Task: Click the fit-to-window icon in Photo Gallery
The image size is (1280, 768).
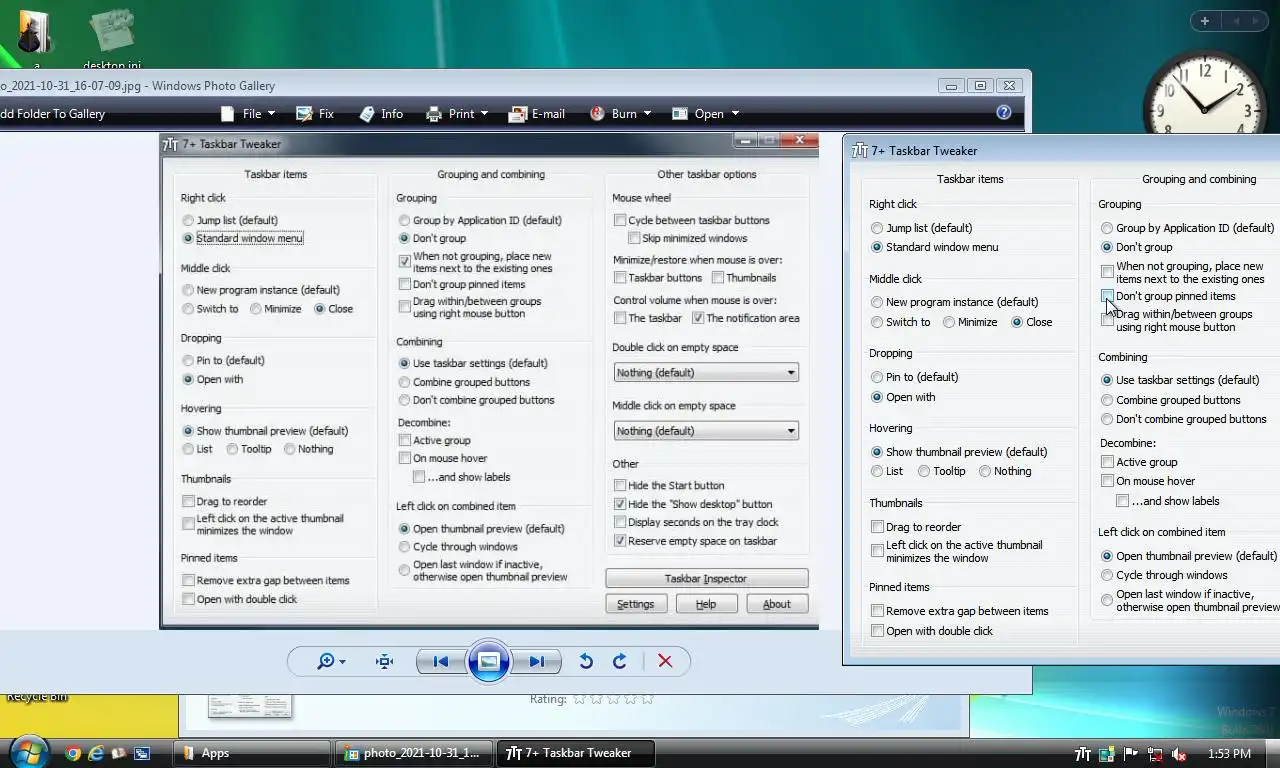Action: pos(384,661)
